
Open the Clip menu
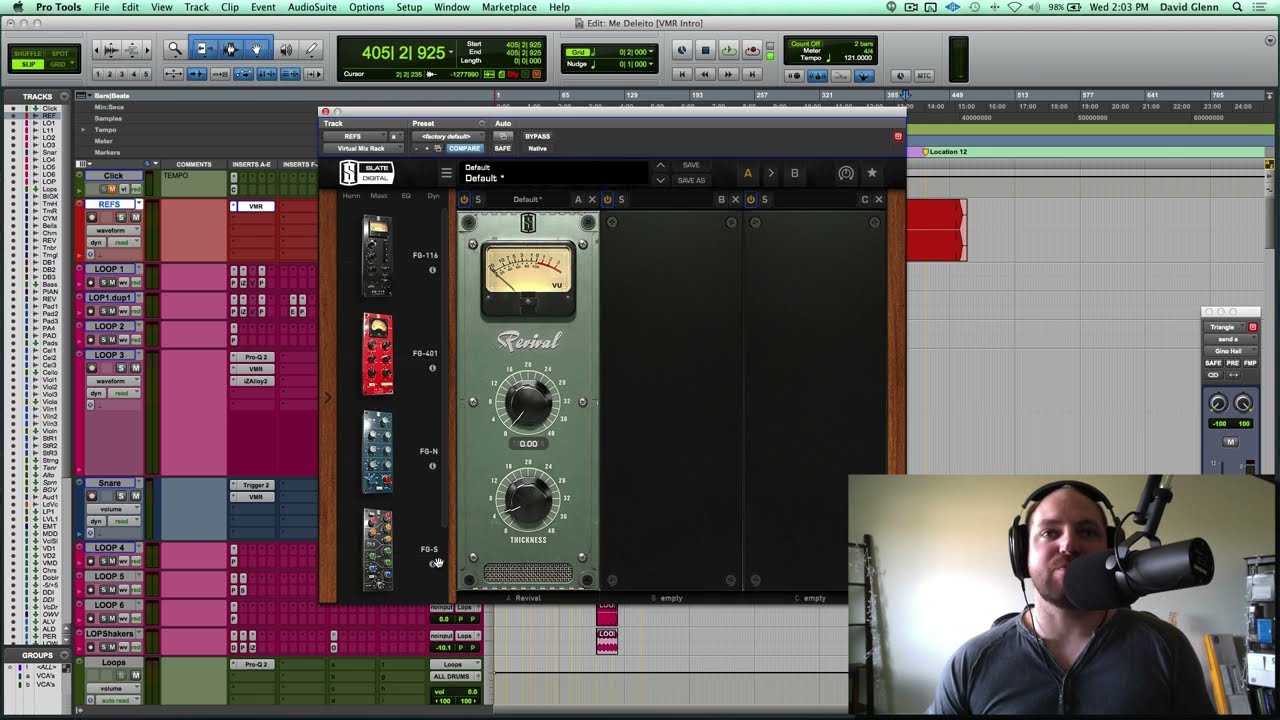click(230, 7)
